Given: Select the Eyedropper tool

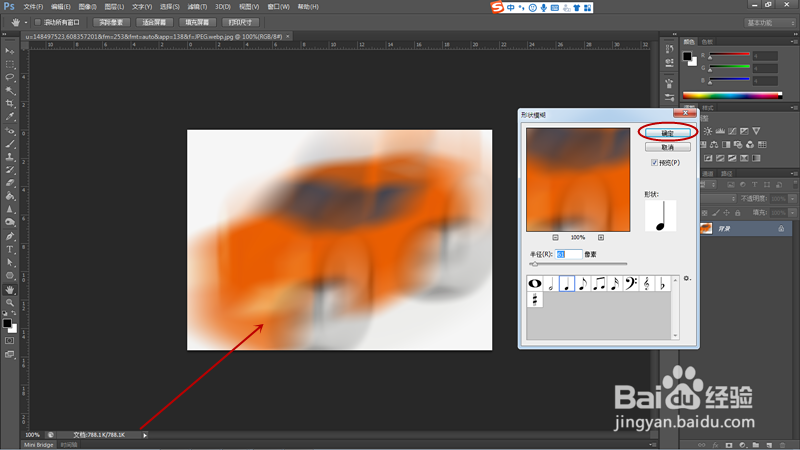Looking at the screenshot, I should tap(10, 117).
